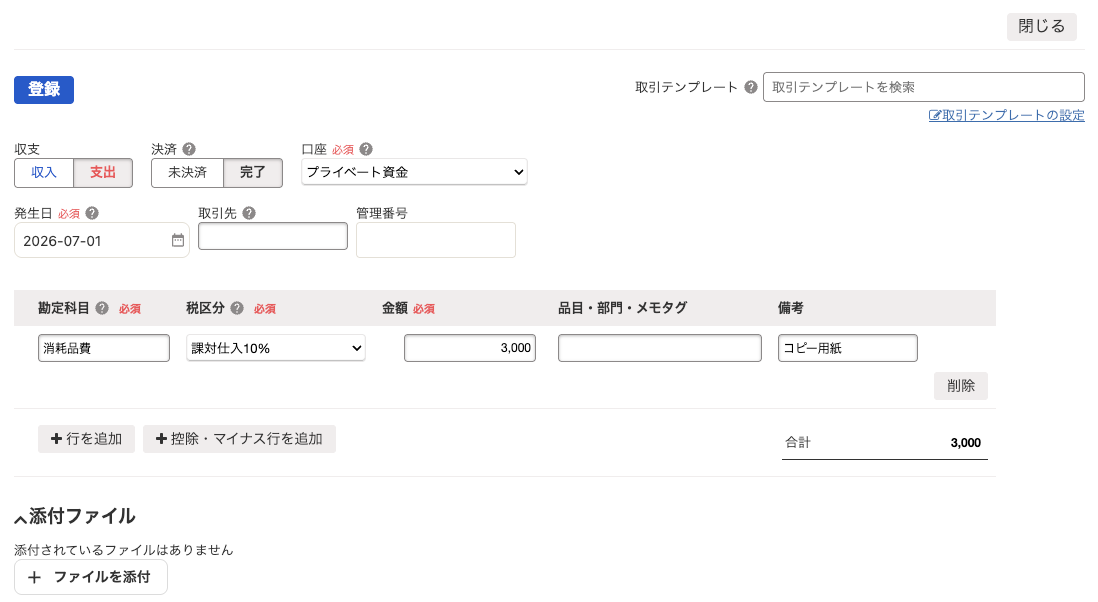Open help icon next to 口座
The height and width of the screenshot is (602, 1098).
pyautogui.click(x=366, y=149)
